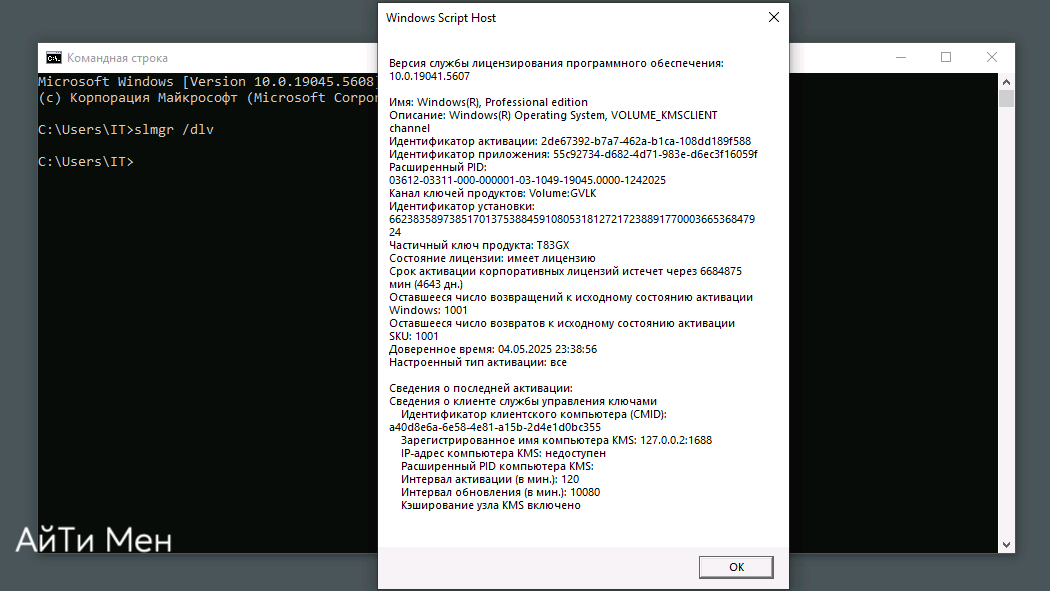Screen dimensions: 1050x591
Task: Click the 'Windows: 1001' rearm count line
Action: point(429,310)
